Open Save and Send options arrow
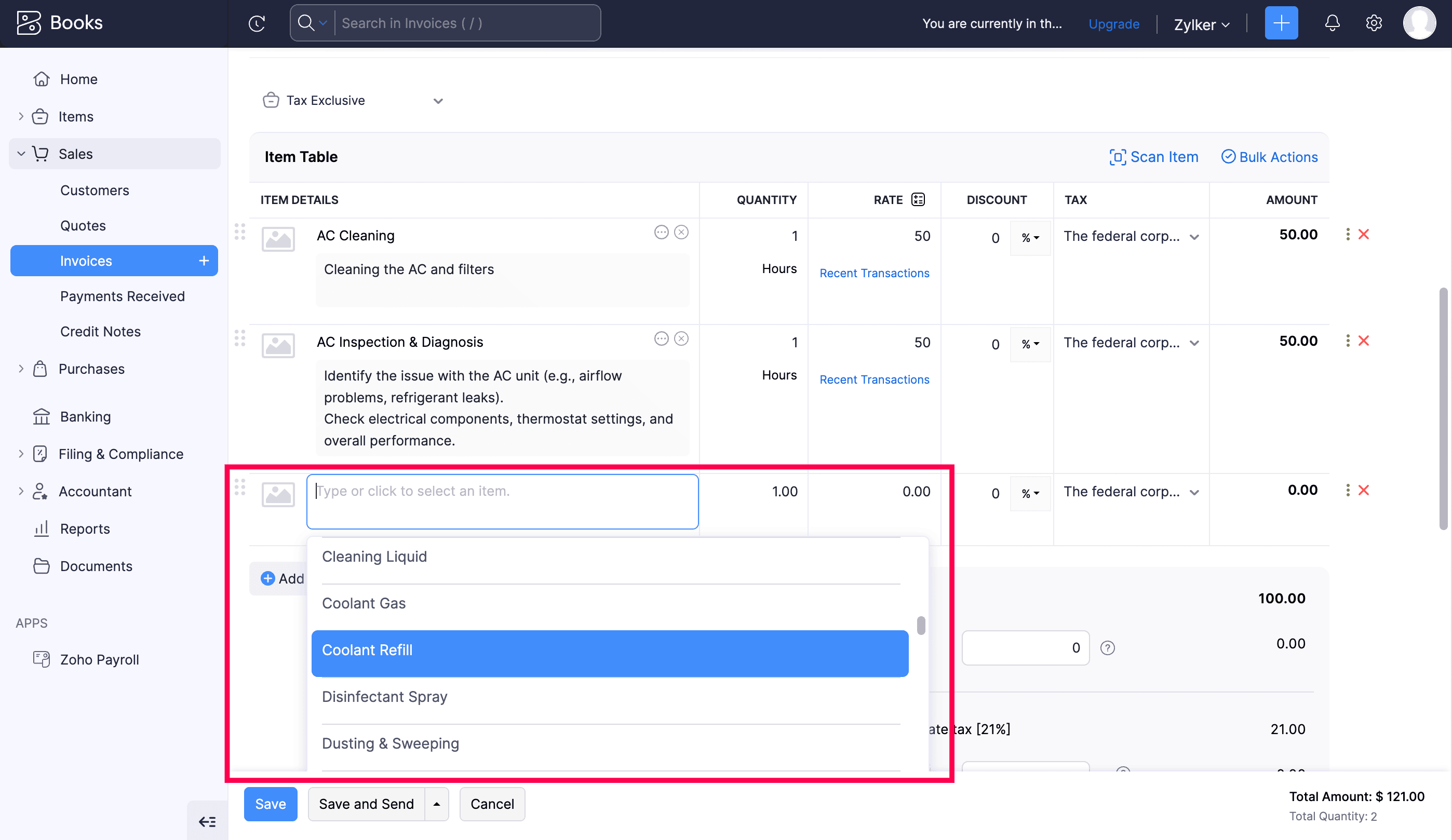This screenshot has height=840, width=1452. click(437, 804)
